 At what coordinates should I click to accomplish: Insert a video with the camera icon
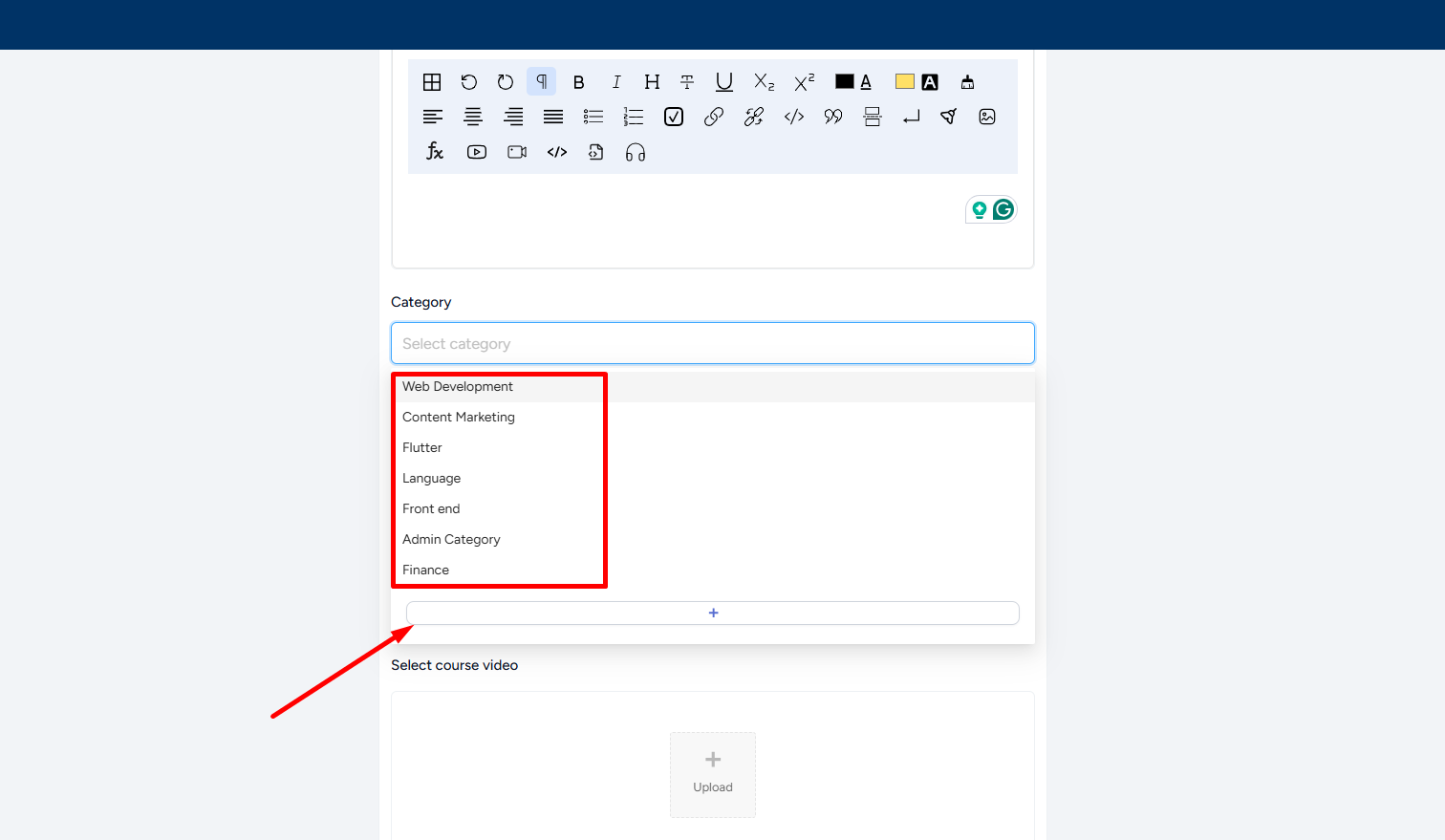point(517,152)
